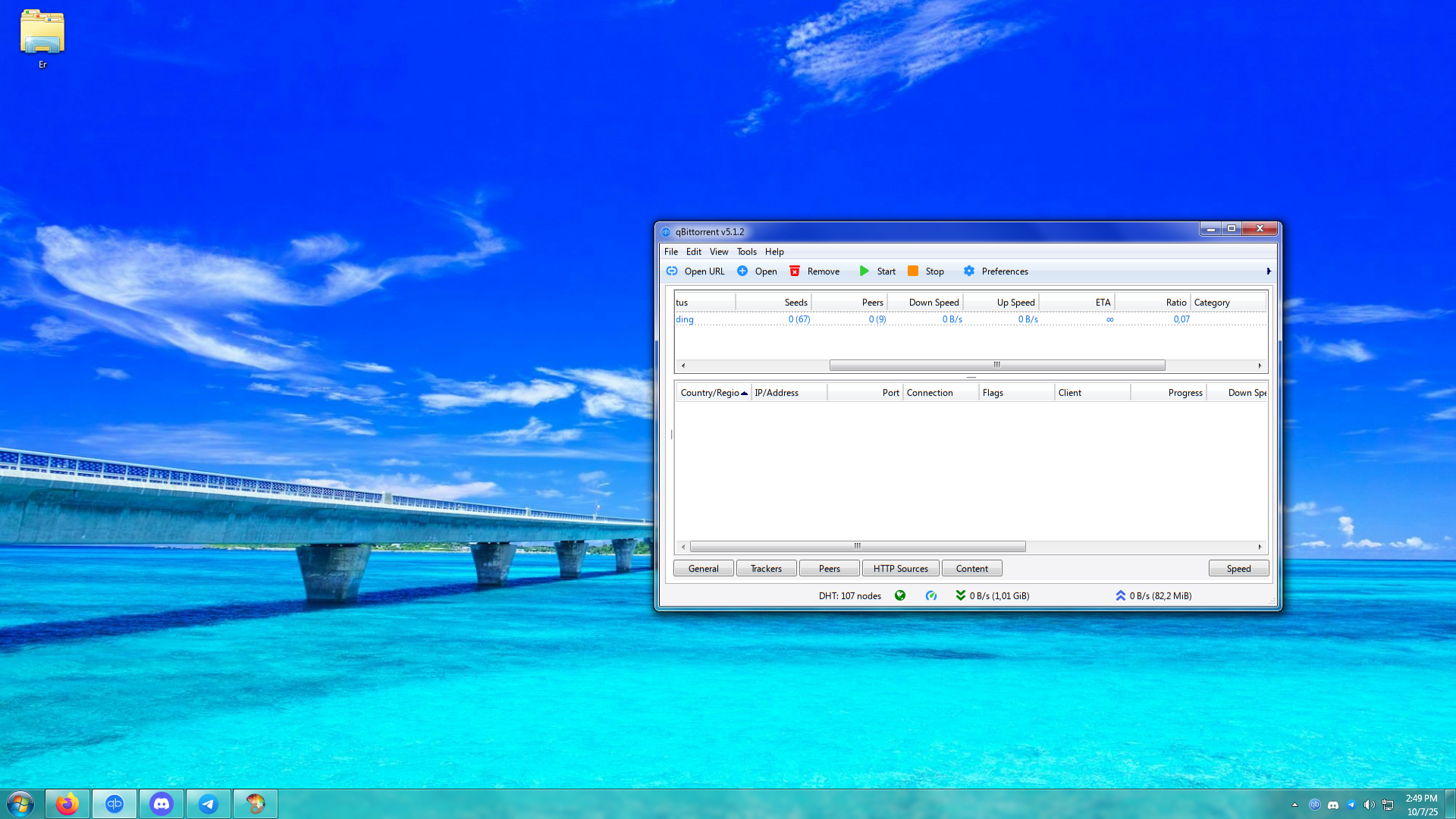Image resolution: width=1456 pixels, height=819 pixels.
Task: Launch Firefox from the taskbar
Action: tap(67, 804)
